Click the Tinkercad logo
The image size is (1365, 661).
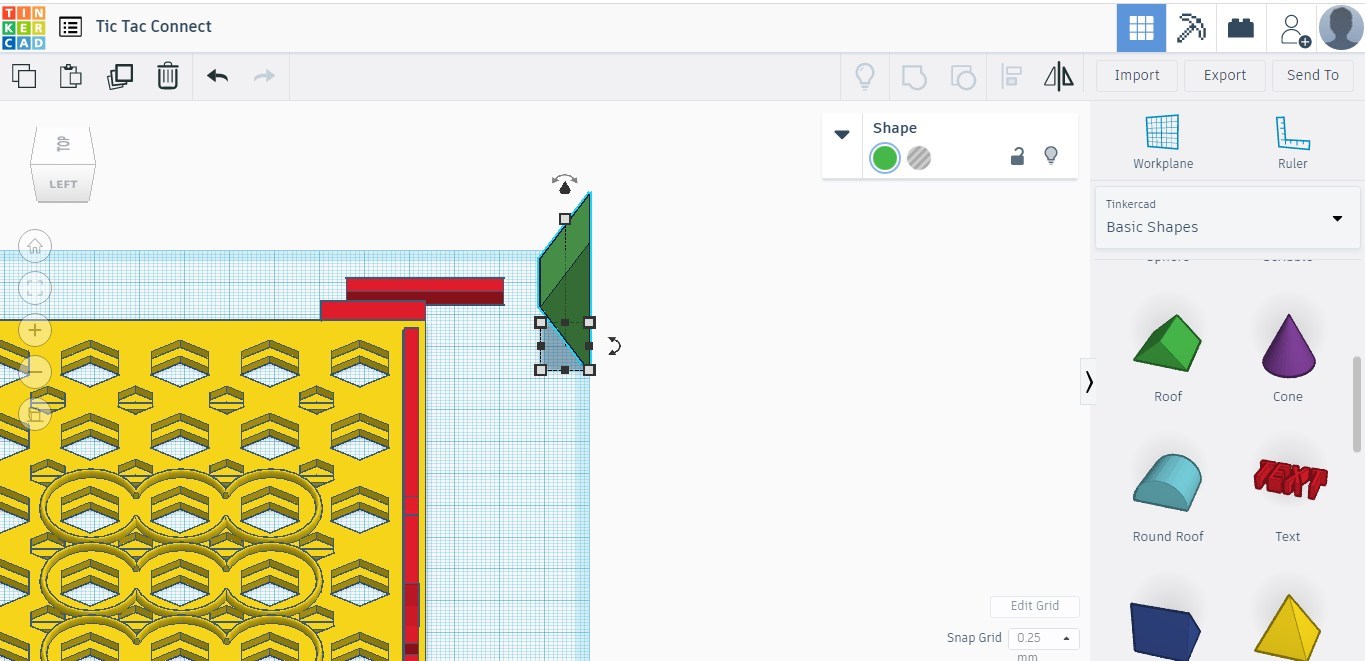[24, 27]
